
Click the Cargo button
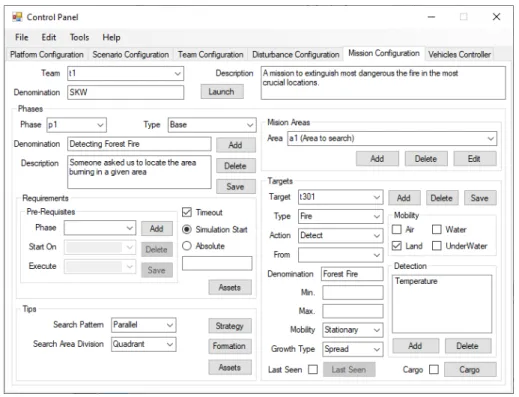click(x=470, y=370)
